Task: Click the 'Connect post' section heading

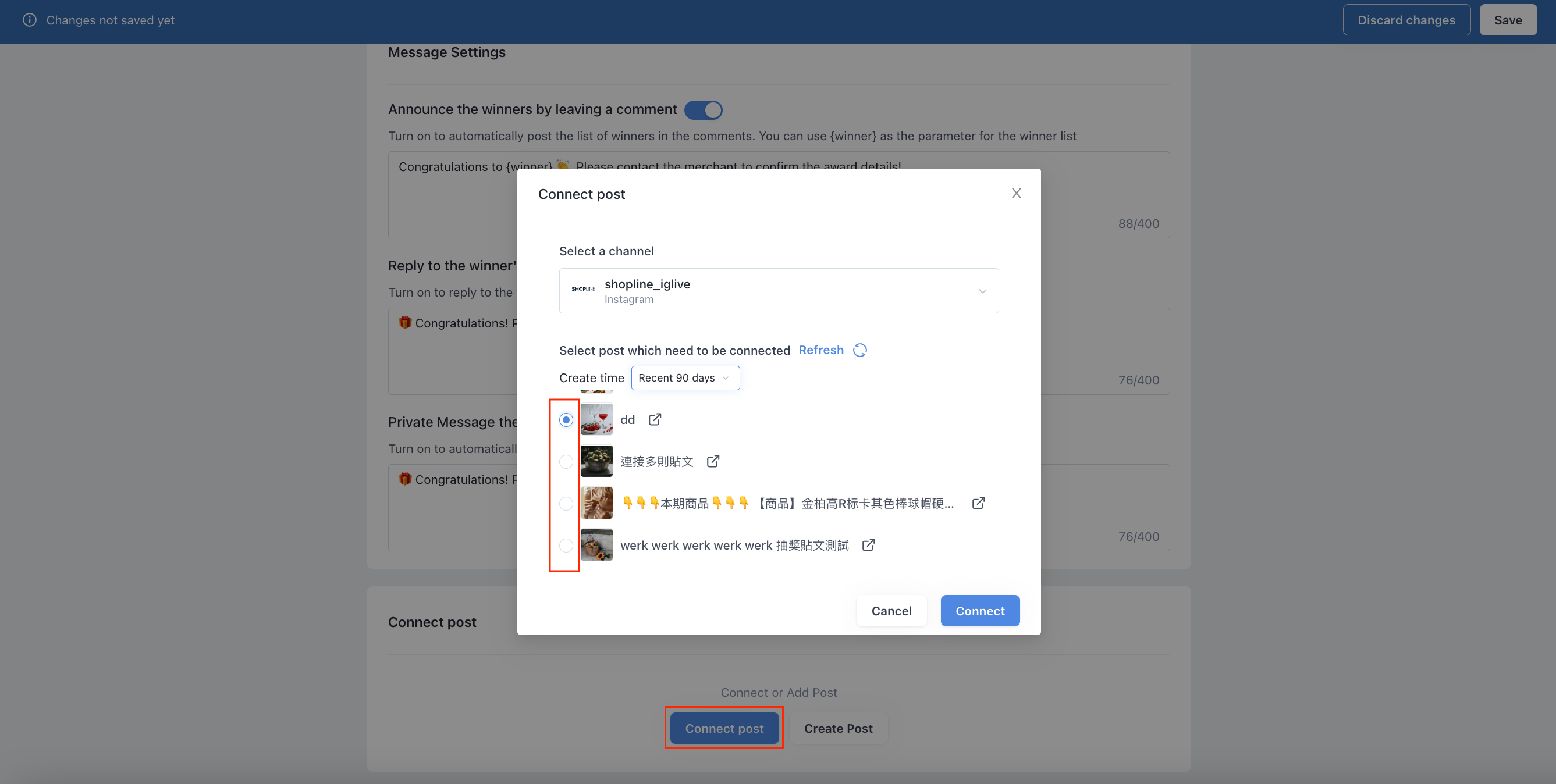Action: click(x=432, y=622)
